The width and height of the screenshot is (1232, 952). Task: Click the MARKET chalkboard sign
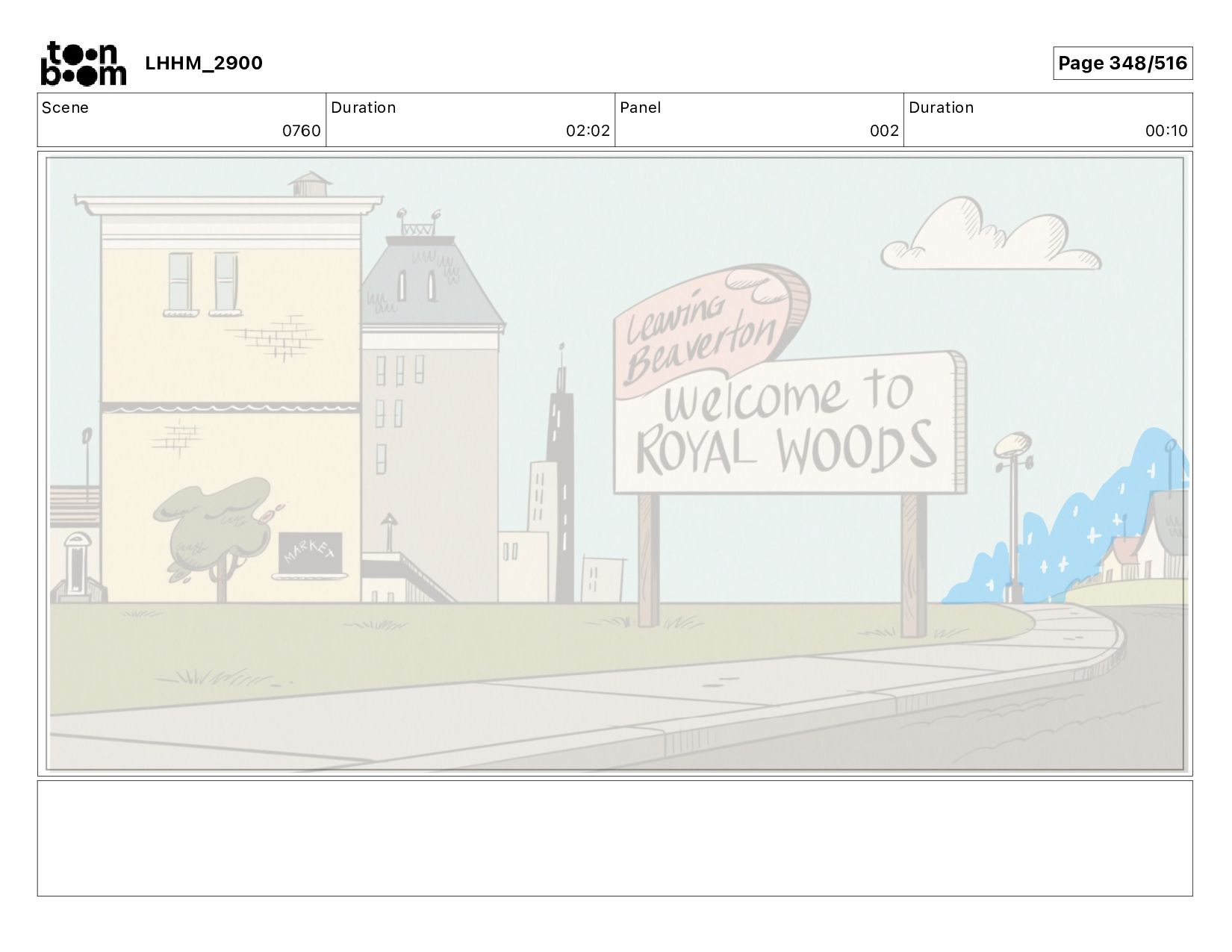(x=310, y=556)
